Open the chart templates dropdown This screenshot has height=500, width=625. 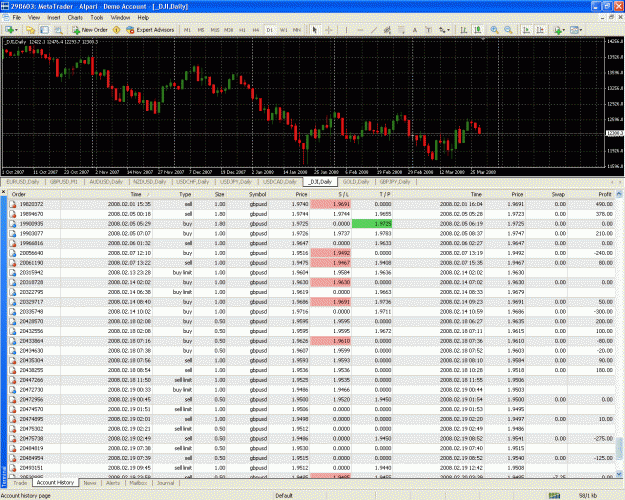(576, 30)
